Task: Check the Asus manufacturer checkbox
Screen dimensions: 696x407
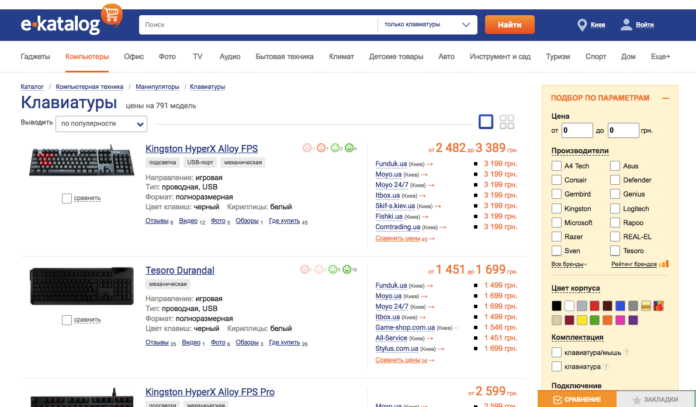Action: (x=615, y=166)
